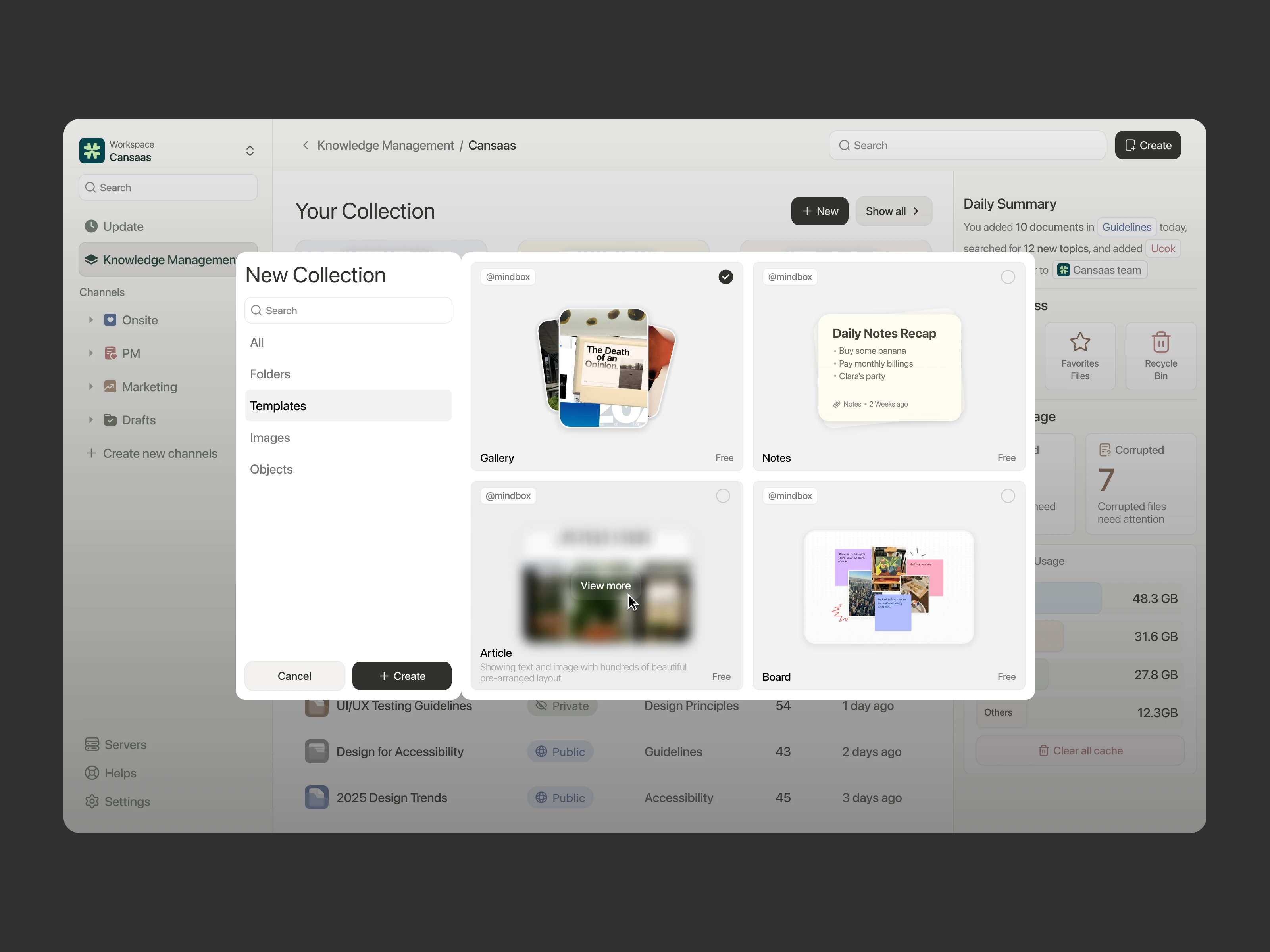Open the workspace switcher chevrons

point(250,150)
